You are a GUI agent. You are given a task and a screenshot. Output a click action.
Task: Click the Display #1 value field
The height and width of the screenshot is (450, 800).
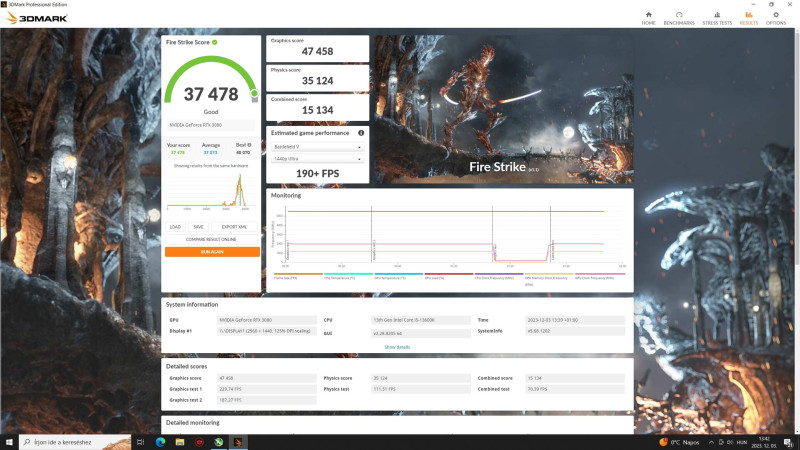(266, 331)
